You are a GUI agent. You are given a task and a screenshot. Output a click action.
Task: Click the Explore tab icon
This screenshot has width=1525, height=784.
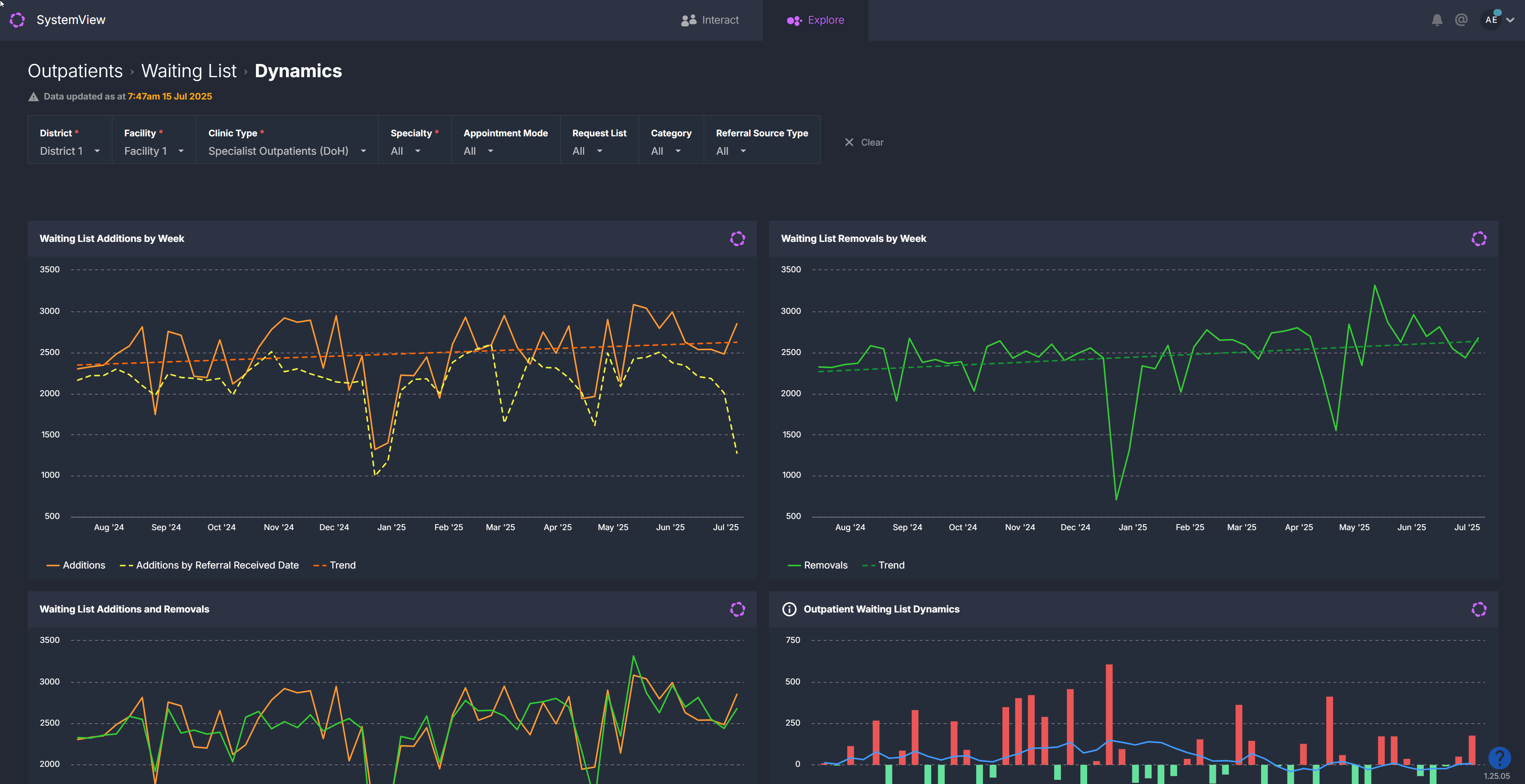click(x=794, y=21)
